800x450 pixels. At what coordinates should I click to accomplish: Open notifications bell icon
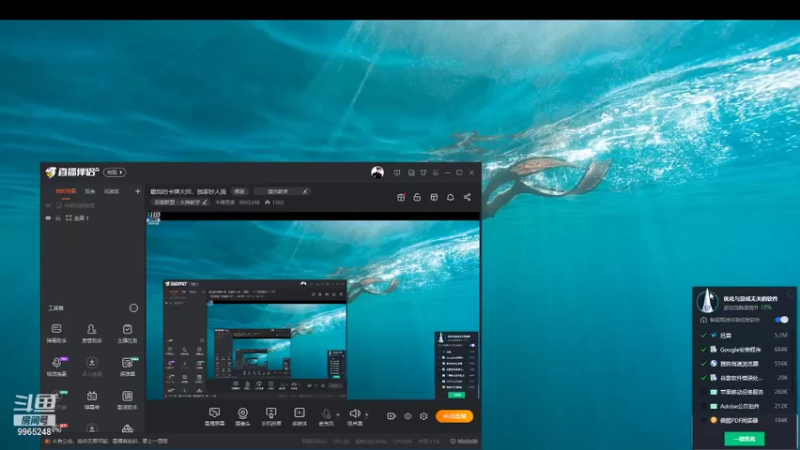point(451,197)
